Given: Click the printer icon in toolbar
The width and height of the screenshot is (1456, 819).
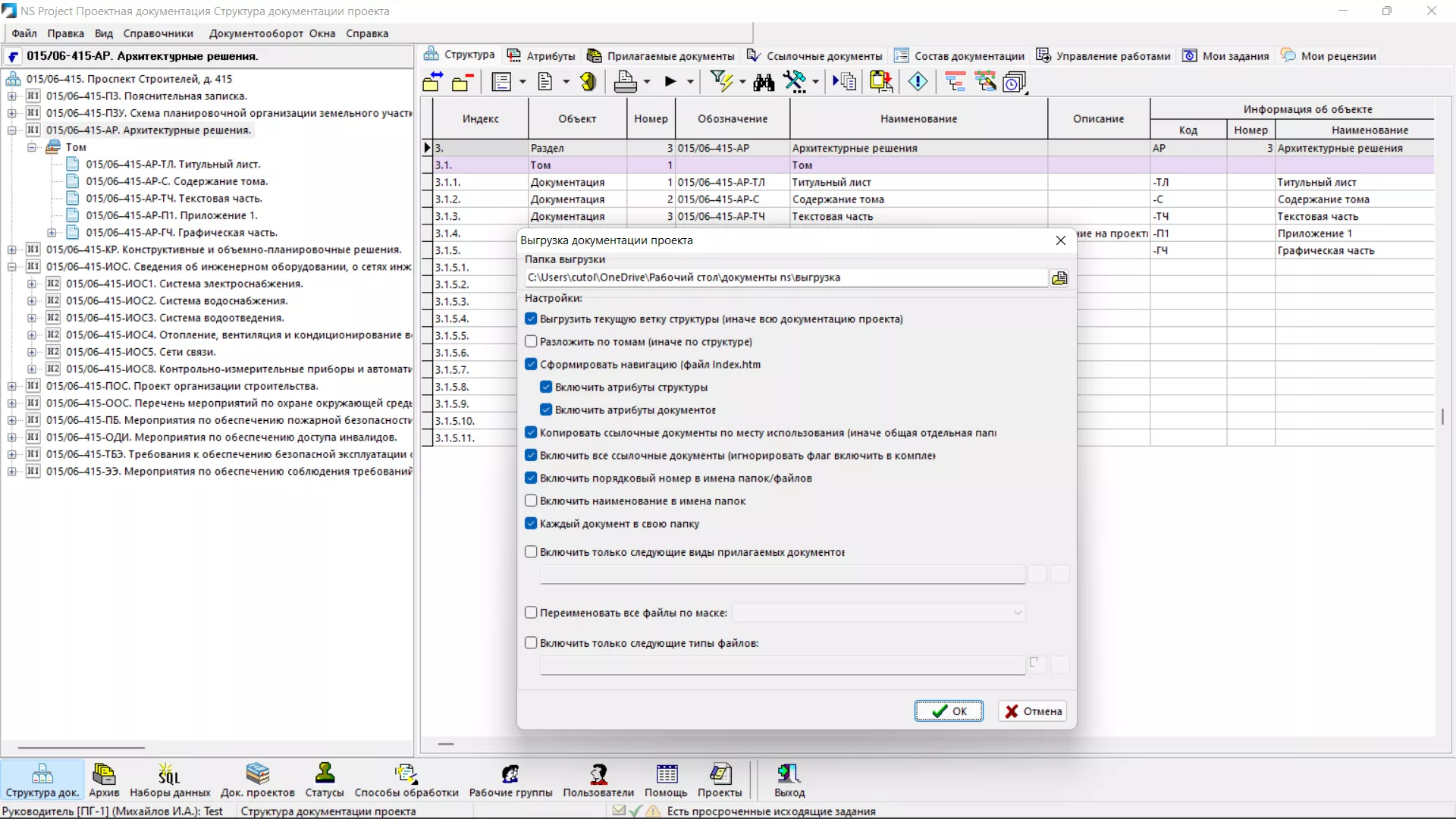Looking at the screenshot, I should [x=625, y=82].
